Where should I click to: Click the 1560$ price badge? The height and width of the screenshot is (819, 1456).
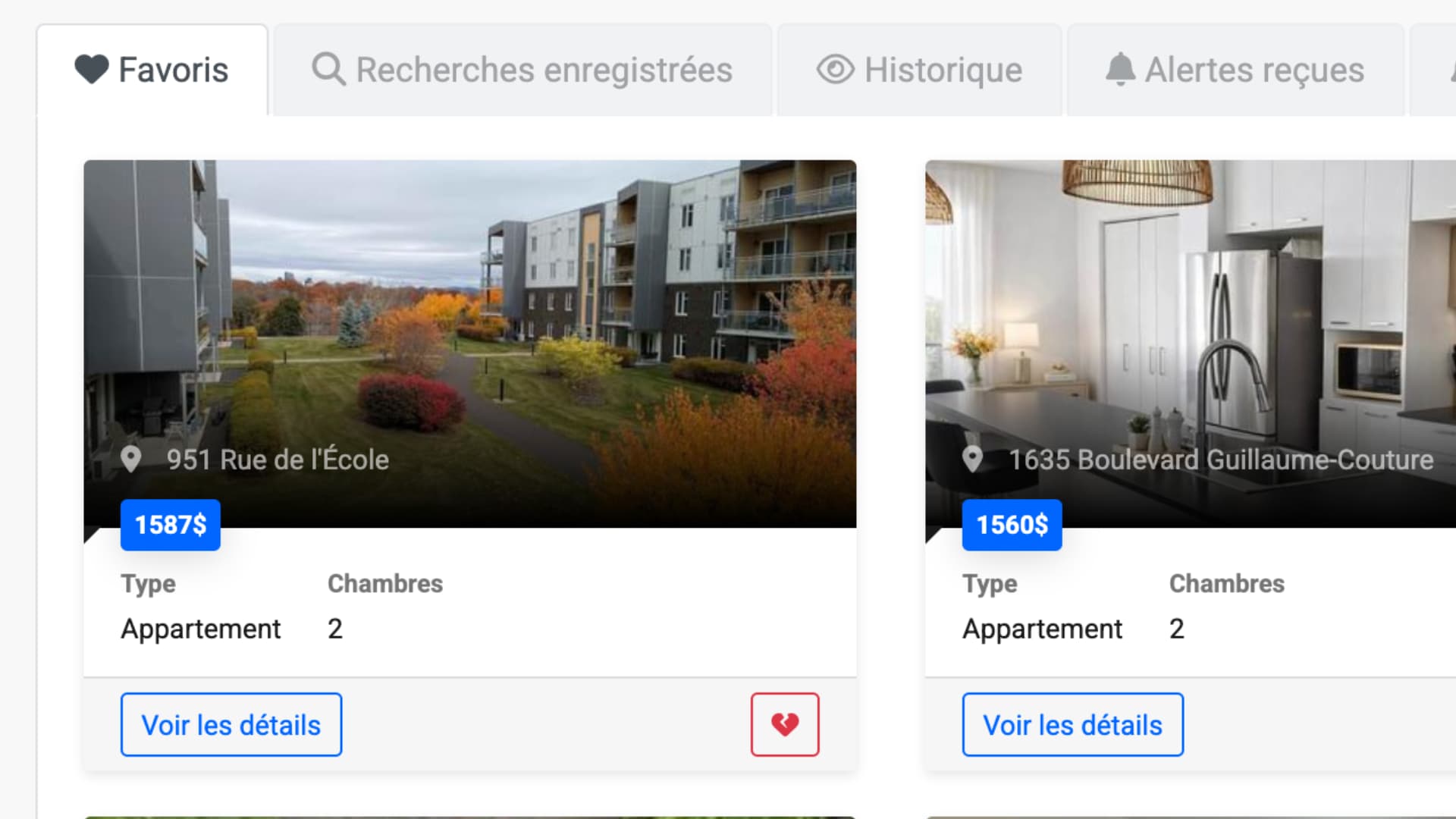1012,525
